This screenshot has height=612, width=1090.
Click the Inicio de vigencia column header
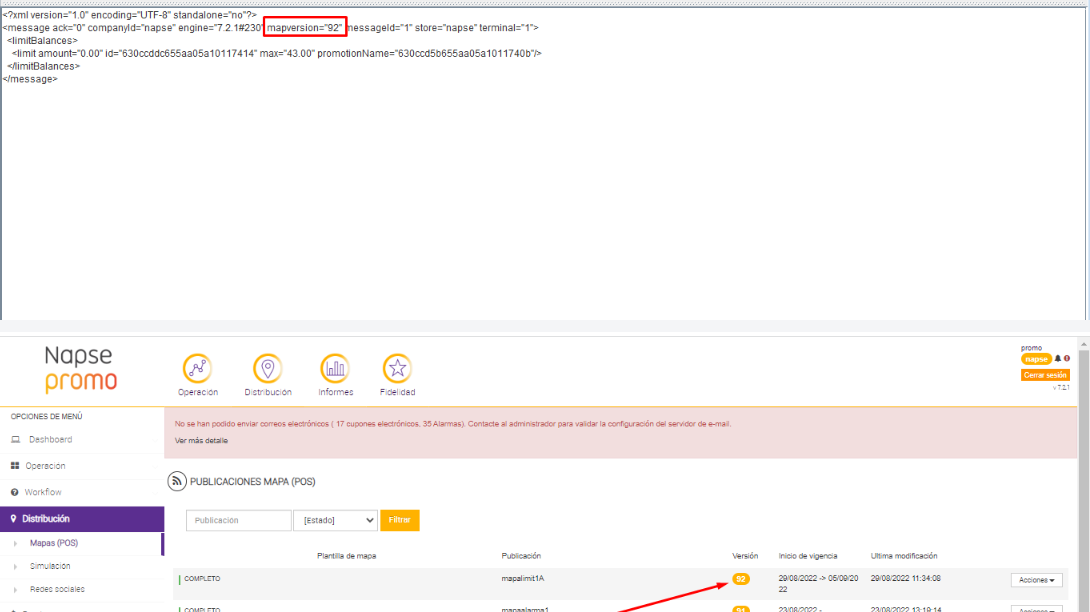(x=808, y=556)
